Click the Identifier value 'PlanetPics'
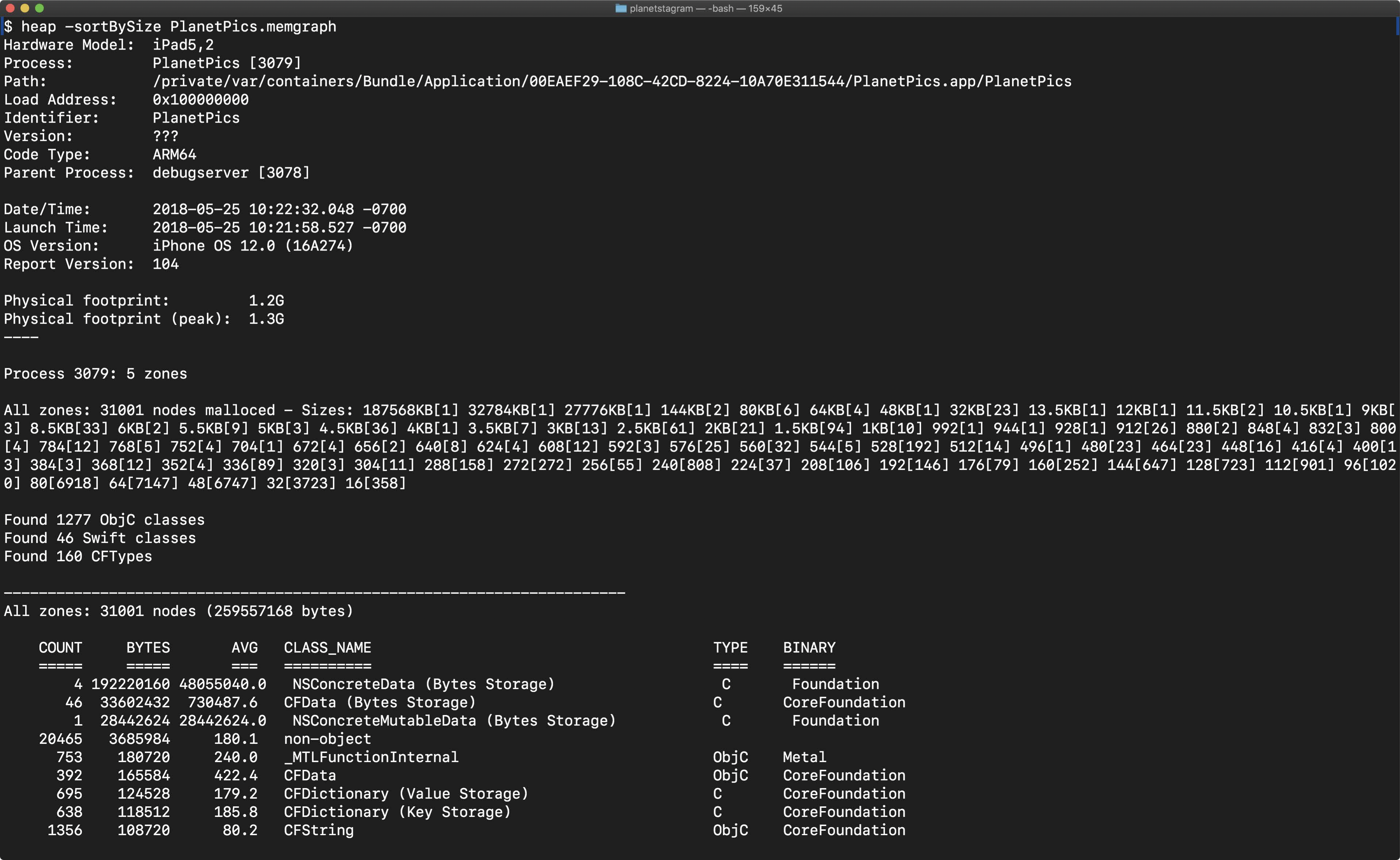The image size is (1400, 860). pos(196,118)
